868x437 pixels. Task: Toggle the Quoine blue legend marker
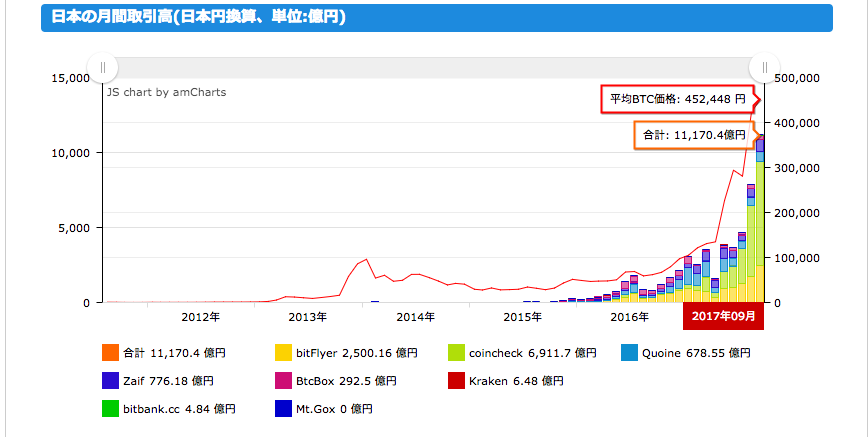coord(629,353)
